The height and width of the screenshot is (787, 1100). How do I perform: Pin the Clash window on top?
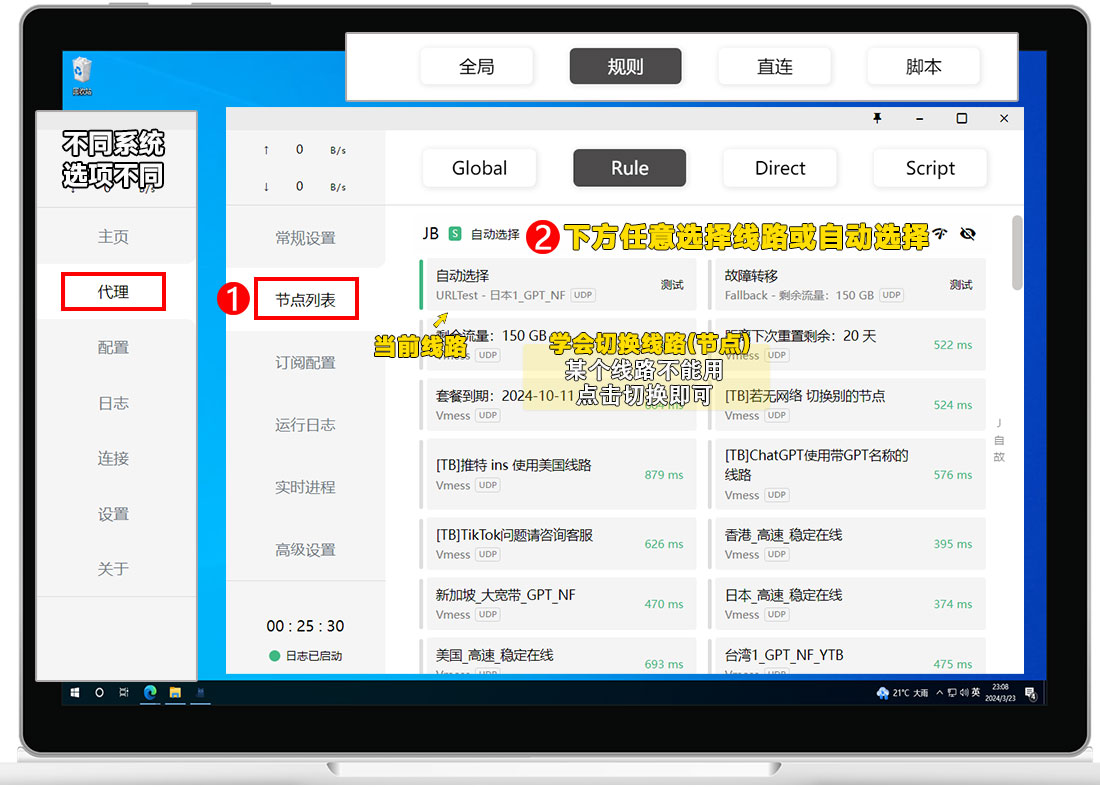[x=877, y=118]
